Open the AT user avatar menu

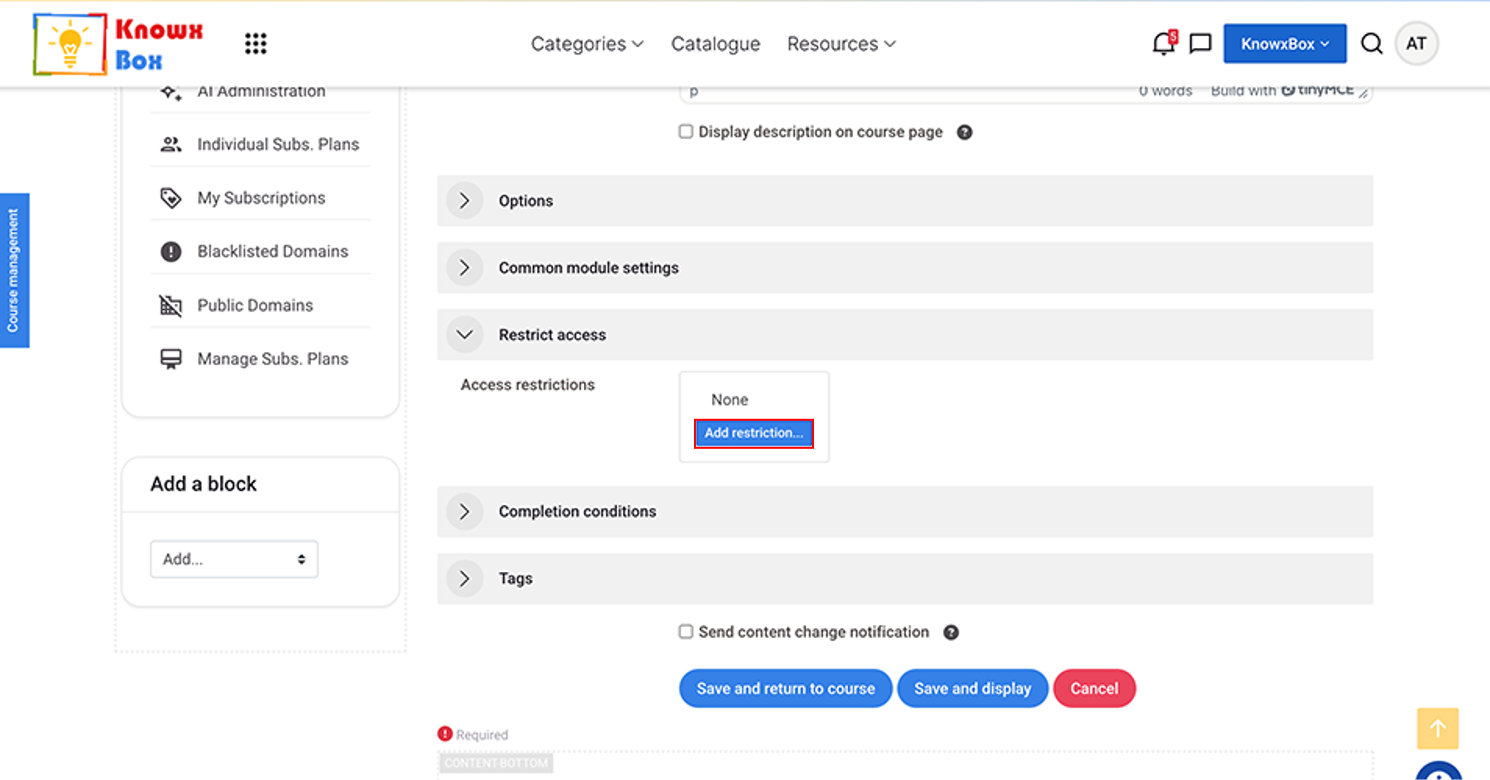(x=1416, y=44)
